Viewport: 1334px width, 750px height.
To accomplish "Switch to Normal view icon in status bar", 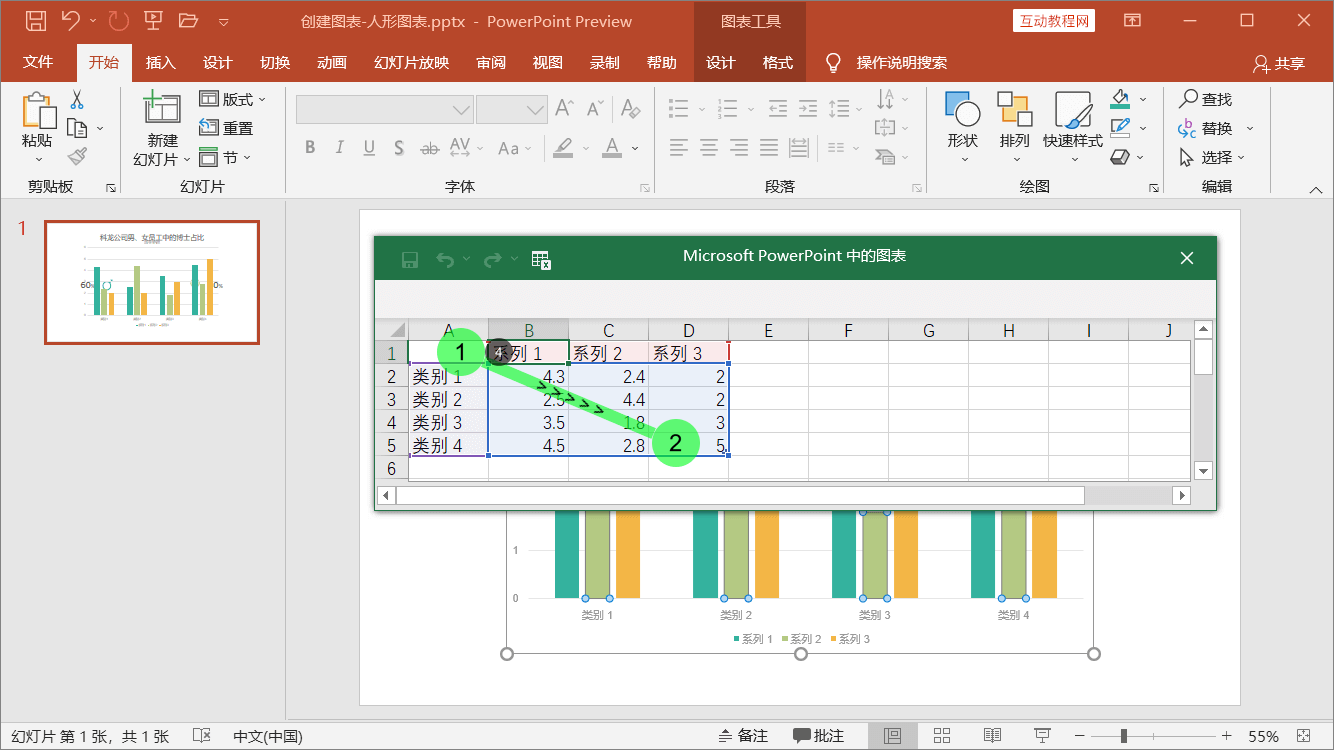I will 893,736.
